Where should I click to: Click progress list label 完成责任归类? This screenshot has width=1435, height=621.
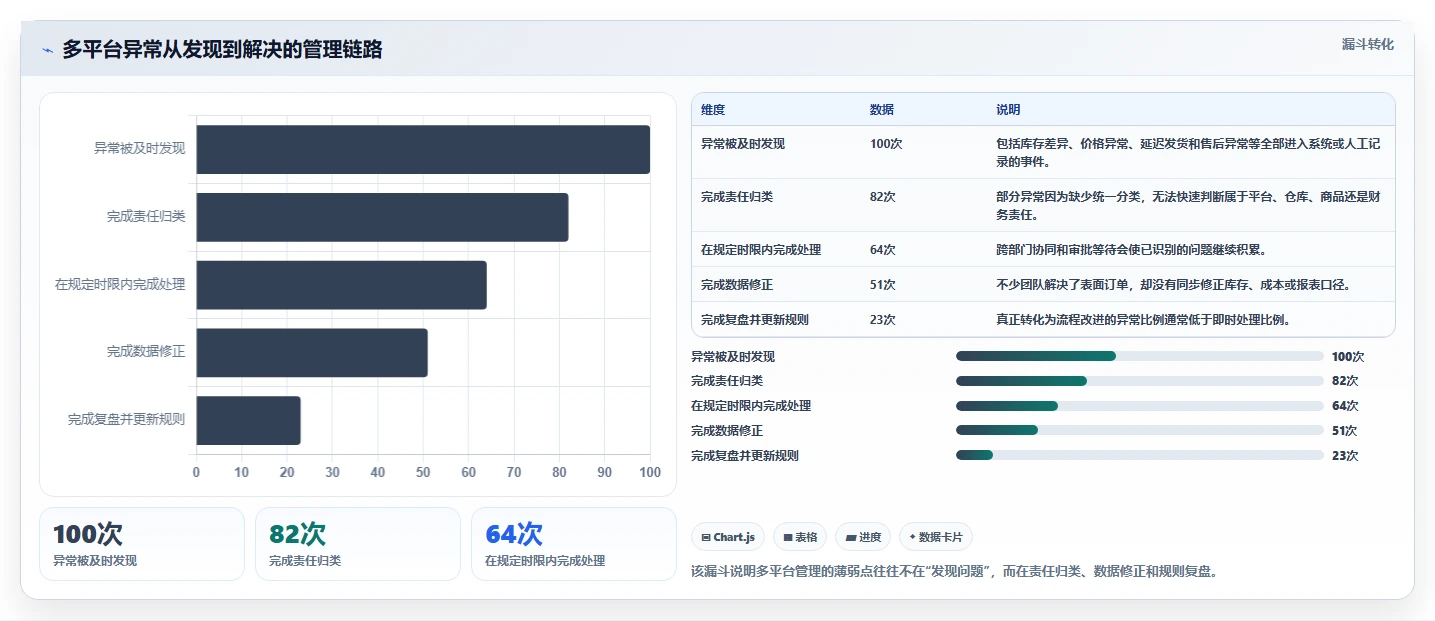click(x=727, y=381)
